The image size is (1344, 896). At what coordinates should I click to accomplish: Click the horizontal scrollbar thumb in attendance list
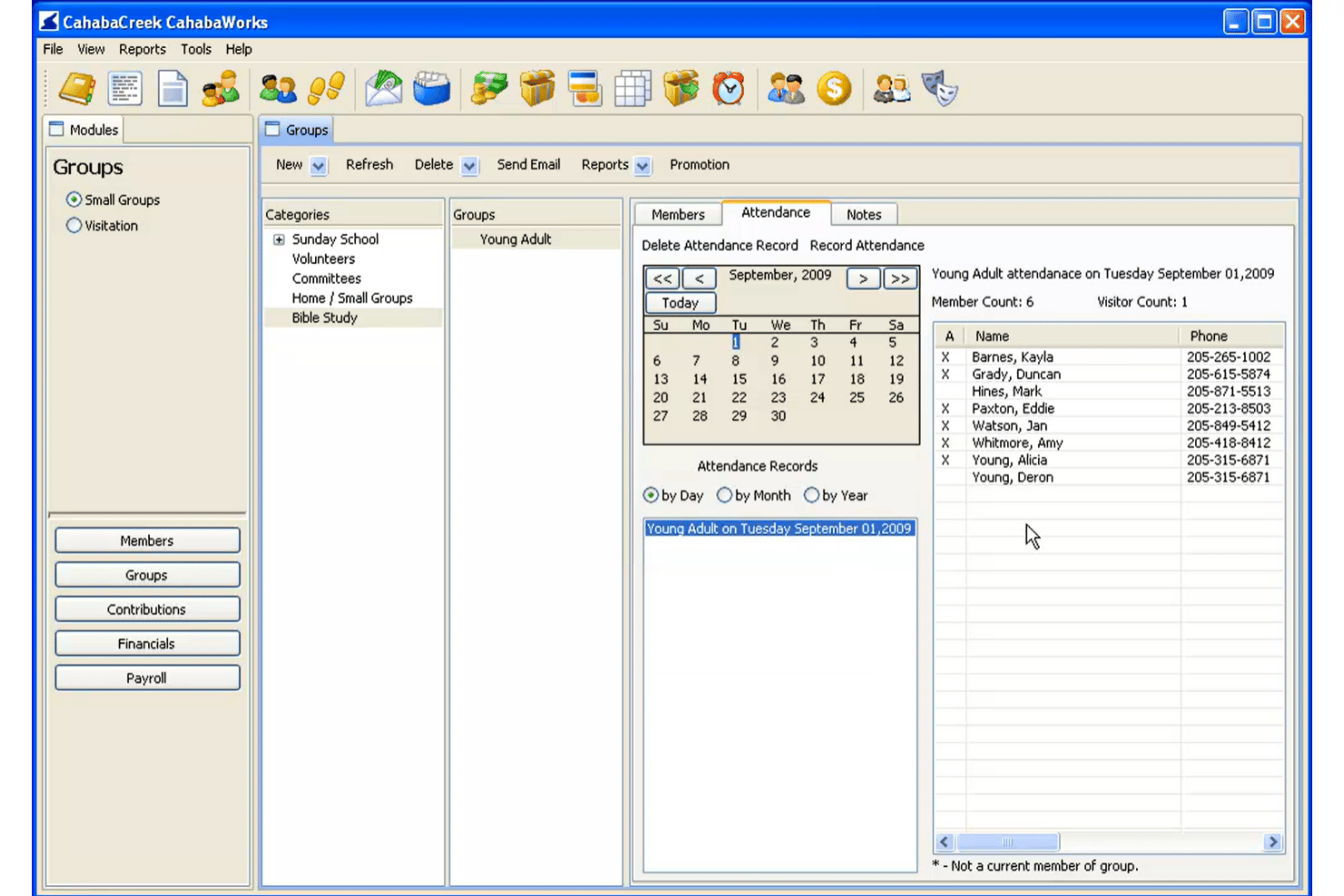coord(1007,842)
